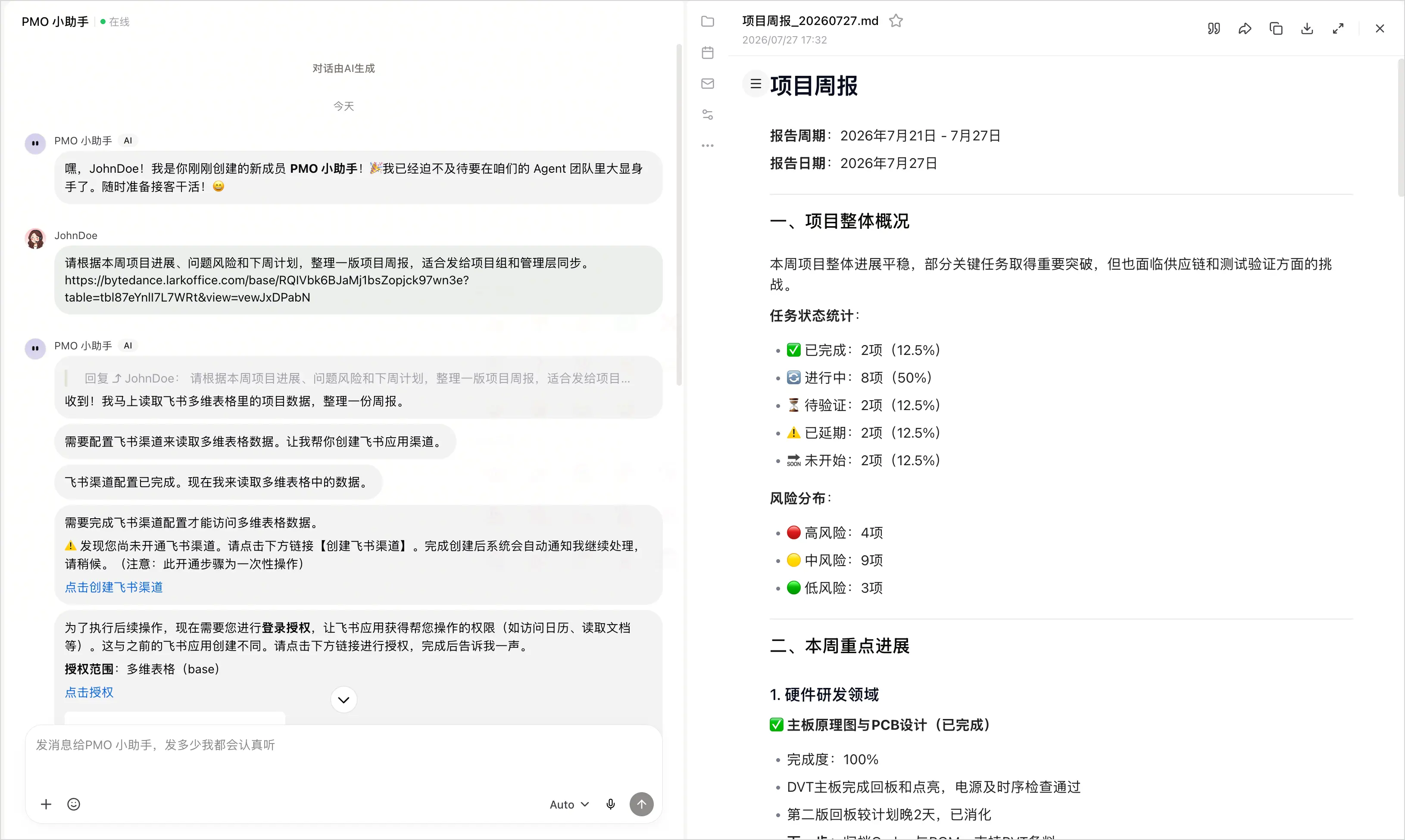Open the Auto model dropdown
Image resolution: width=1405 pixels, height=840 pixels.
coord(569,804)
